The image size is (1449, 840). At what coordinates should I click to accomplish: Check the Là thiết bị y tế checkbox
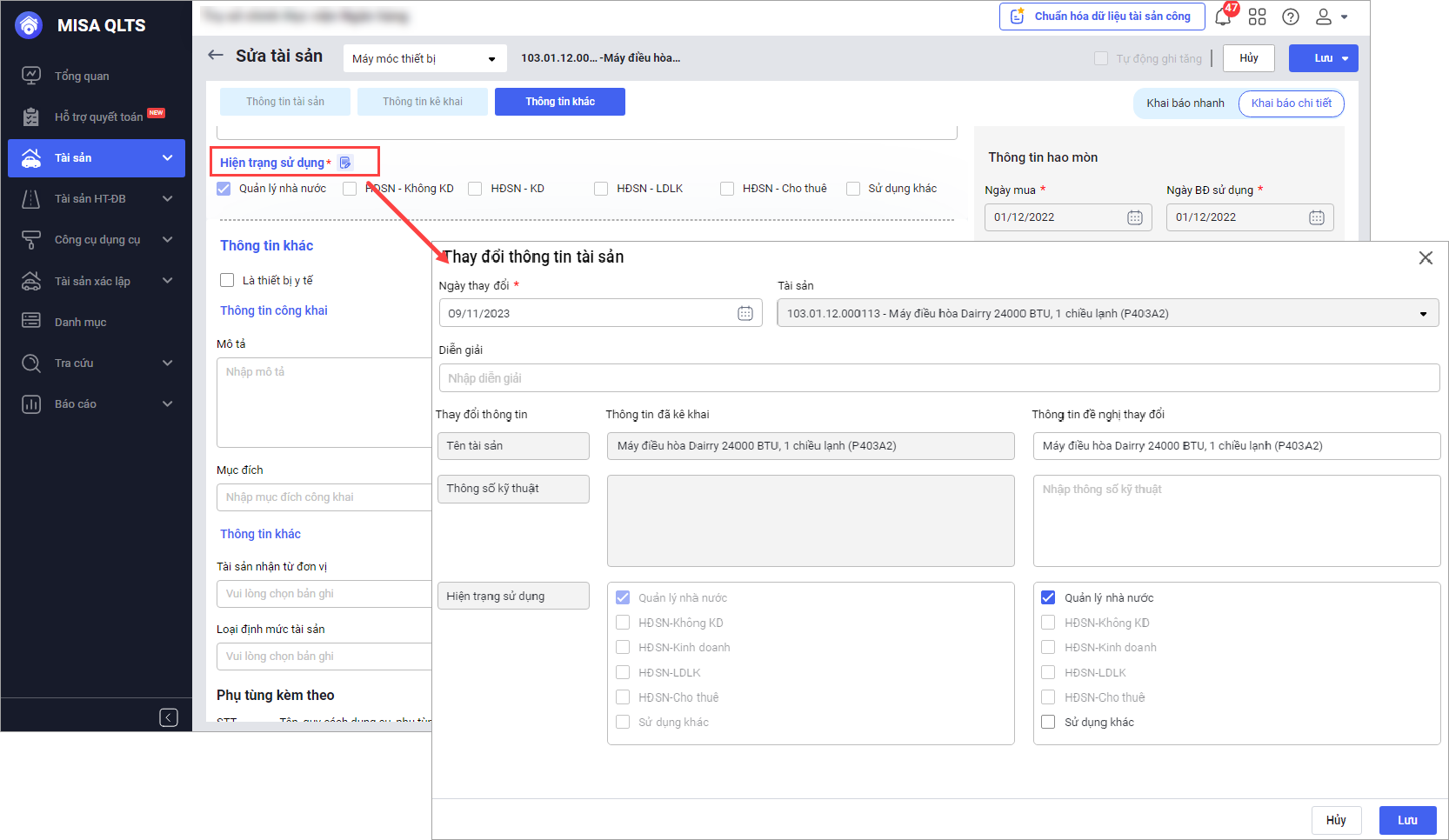click(227, 280)
